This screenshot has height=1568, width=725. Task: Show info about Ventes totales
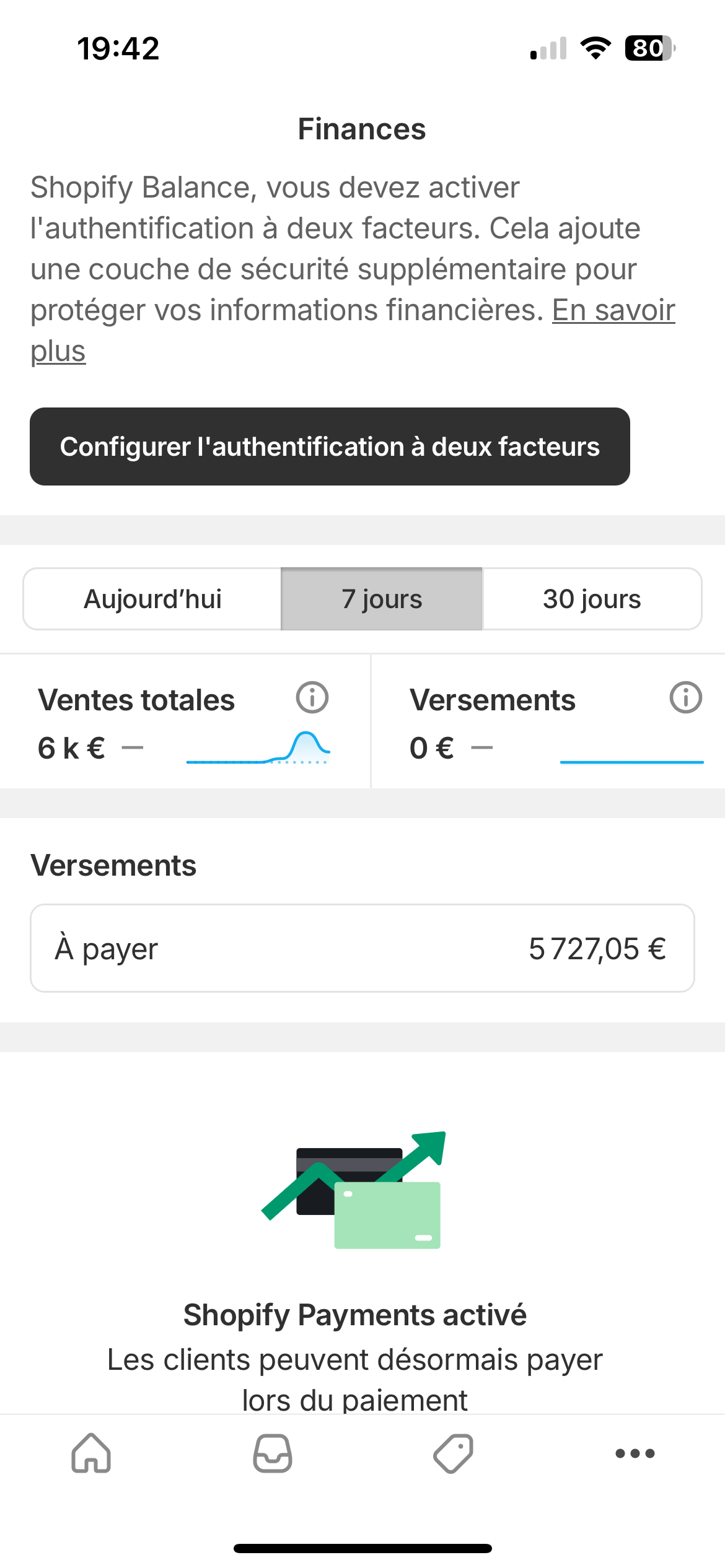pyautogui.click(x=312, y=698)
